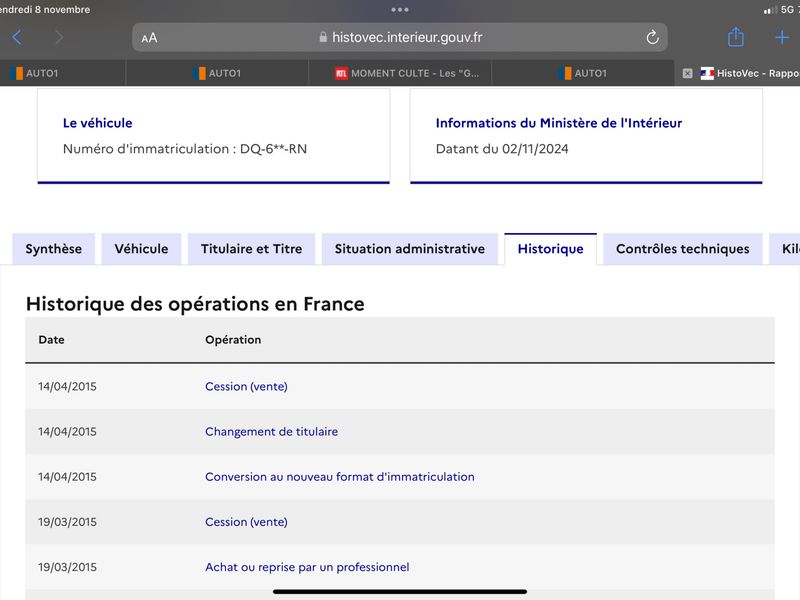Open the Contrôles techniques tab
This screenshot has width=800, height=600.
point(683,249)
